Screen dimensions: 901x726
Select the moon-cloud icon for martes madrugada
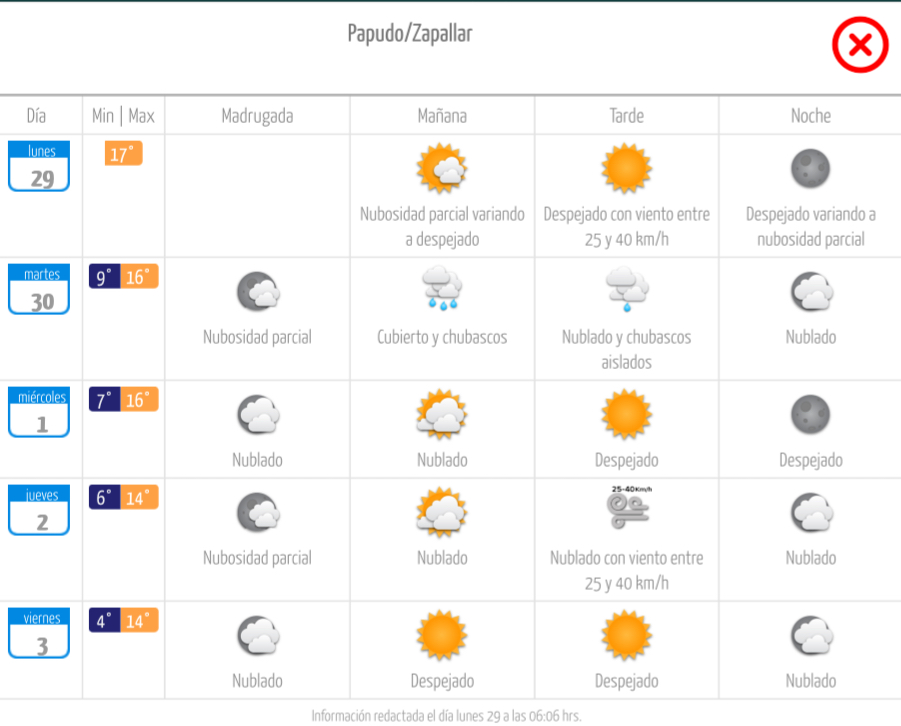pyautogui.click(x=258, y=291)
